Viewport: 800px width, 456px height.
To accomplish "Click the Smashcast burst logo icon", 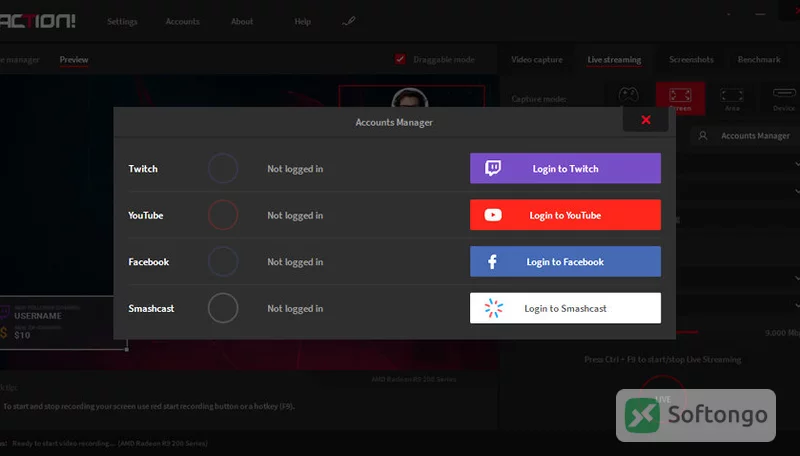I will pyautogui.click(x=493, y=308).
